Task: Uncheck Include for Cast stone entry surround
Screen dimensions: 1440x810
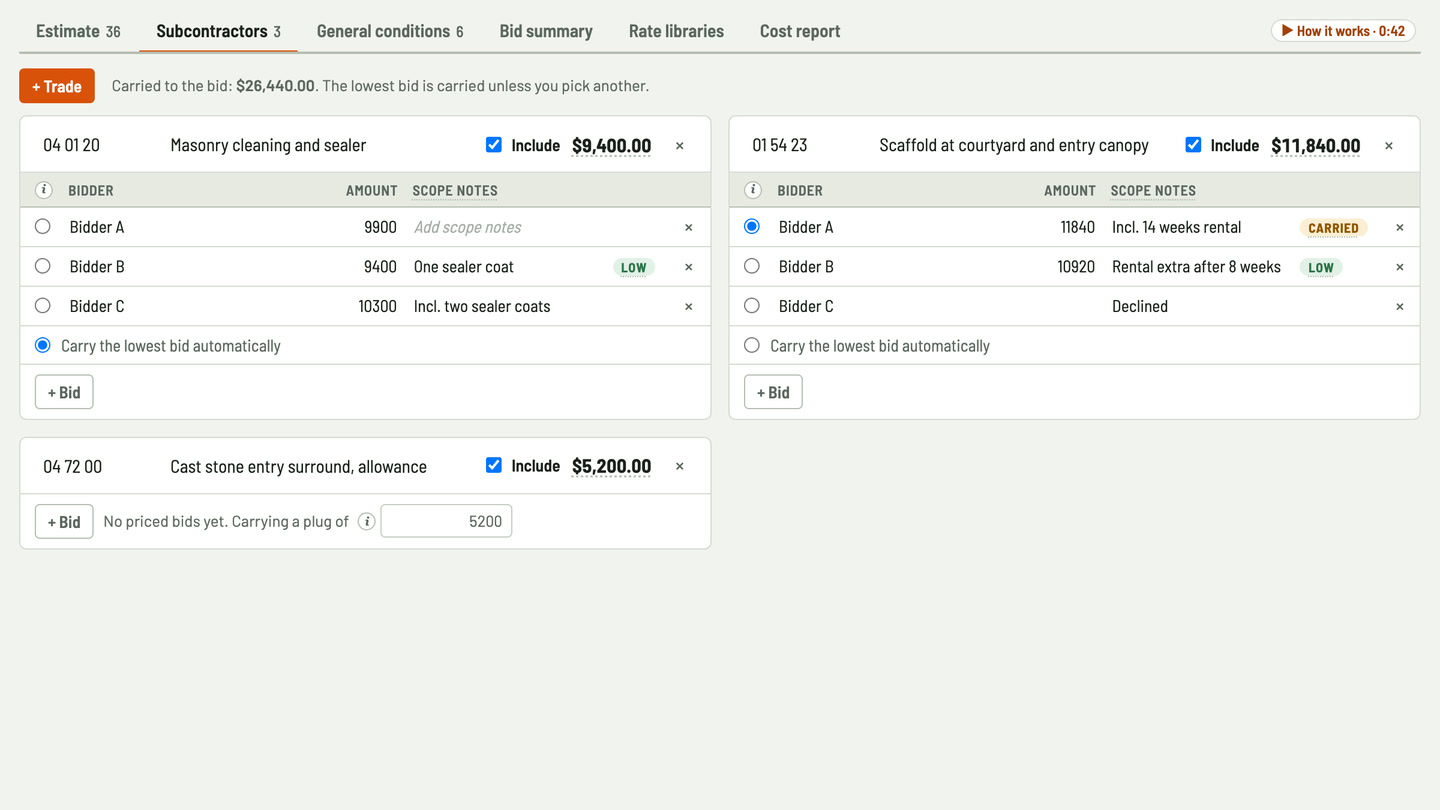Action: pyautogui.click(x=494, y=465)
